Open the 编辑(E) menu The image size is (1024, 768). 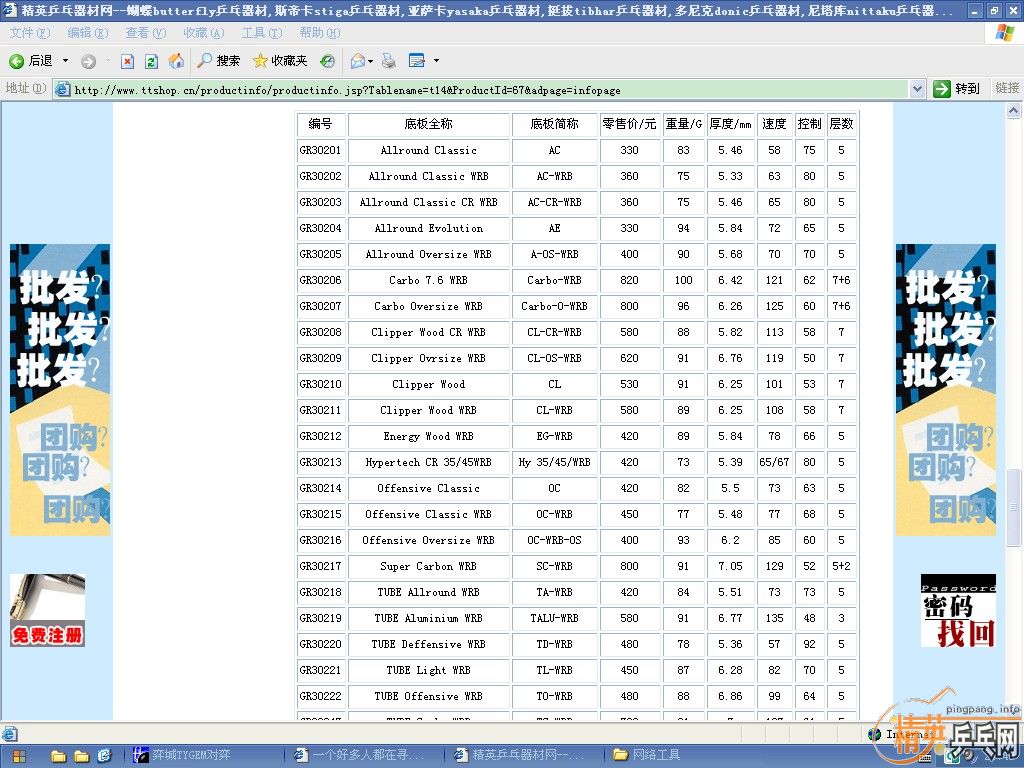tap(88, 33)
